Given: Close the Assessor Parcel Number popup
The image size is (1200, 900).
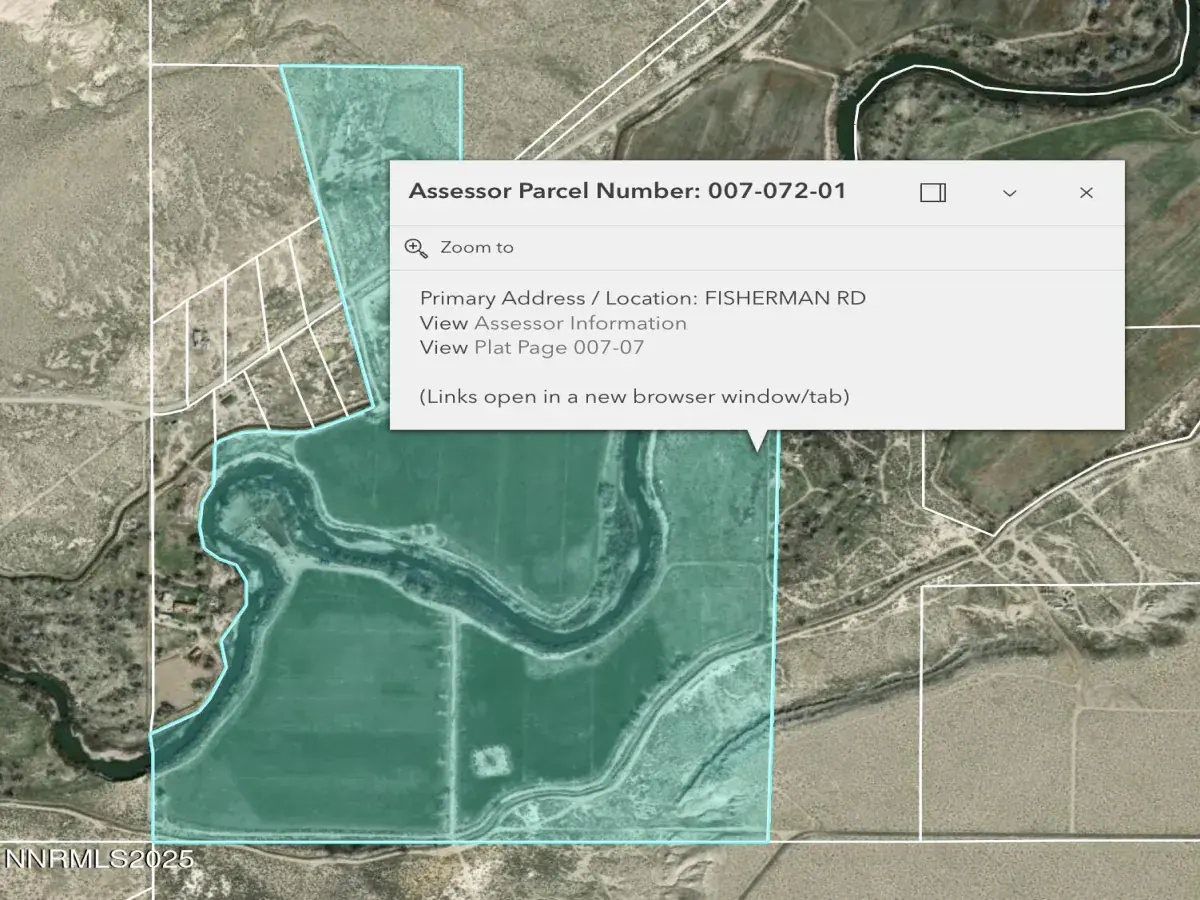Looking at the screenshot, I should click(x=1086, y=193).
